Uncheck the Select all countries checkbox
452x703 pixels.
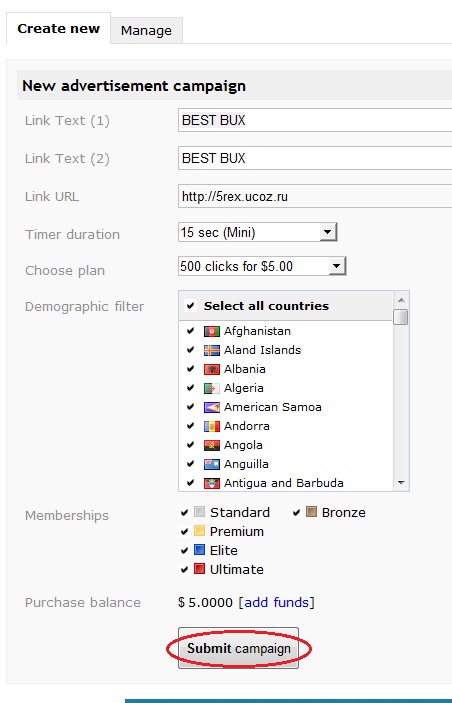191,306
